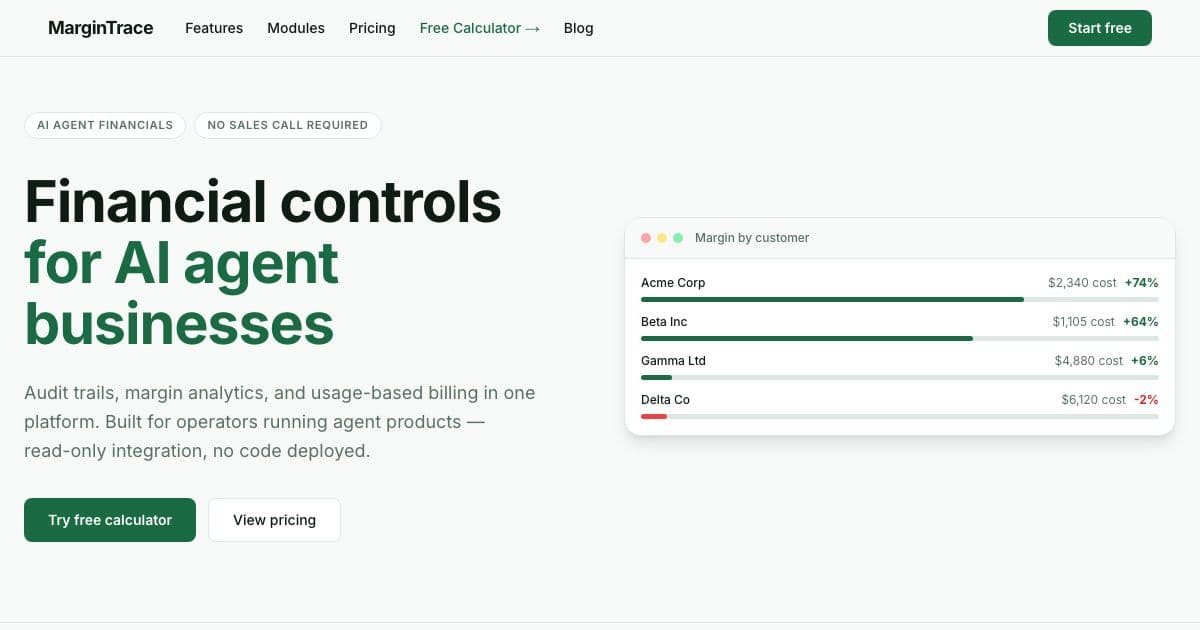Click the Start free button
Image resolution: width=1200 pixels, height=630 pixels.
click(1100, 28)
